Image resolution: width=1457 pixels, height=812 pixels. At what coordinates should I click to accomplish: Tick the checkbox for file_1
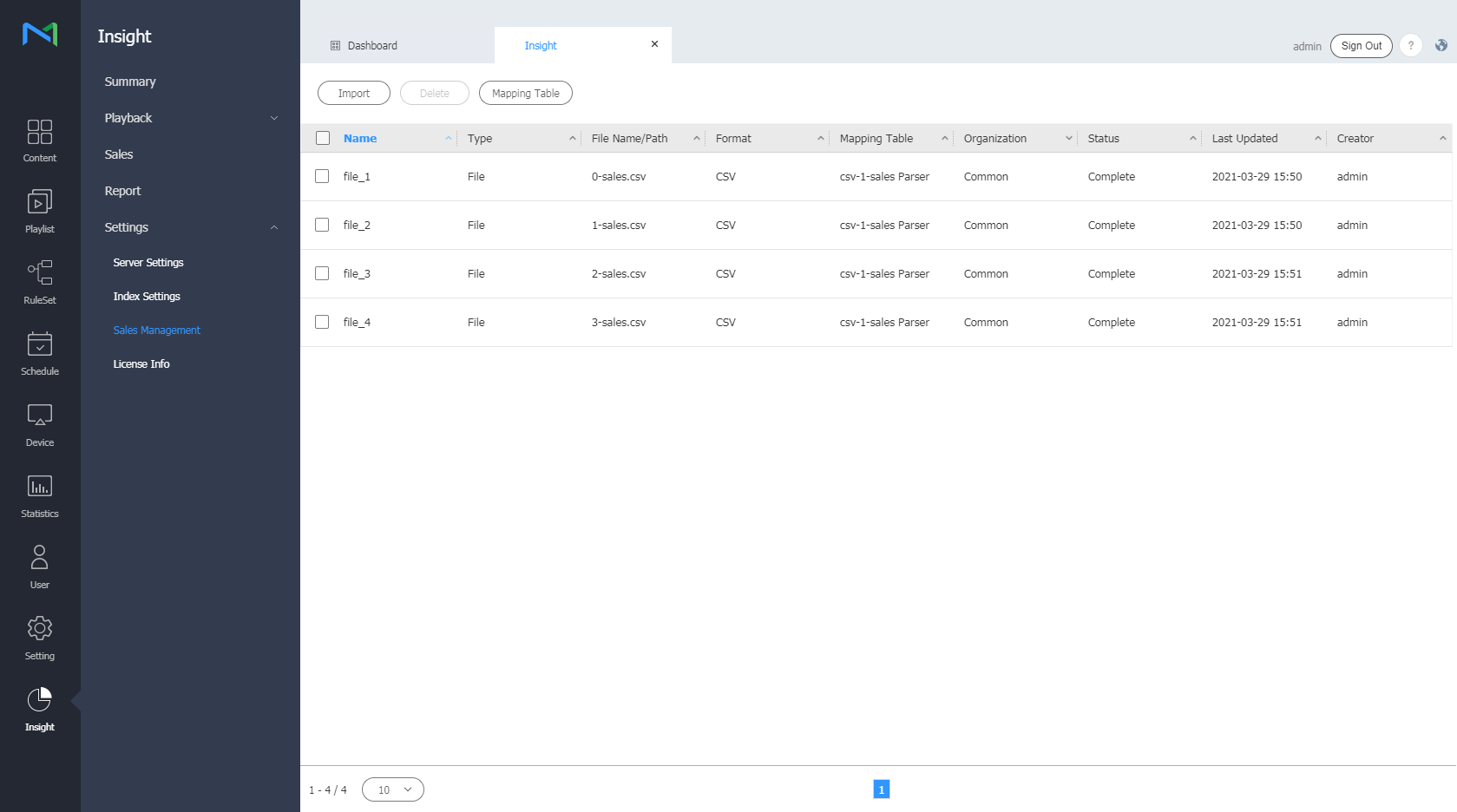point(322,176)
